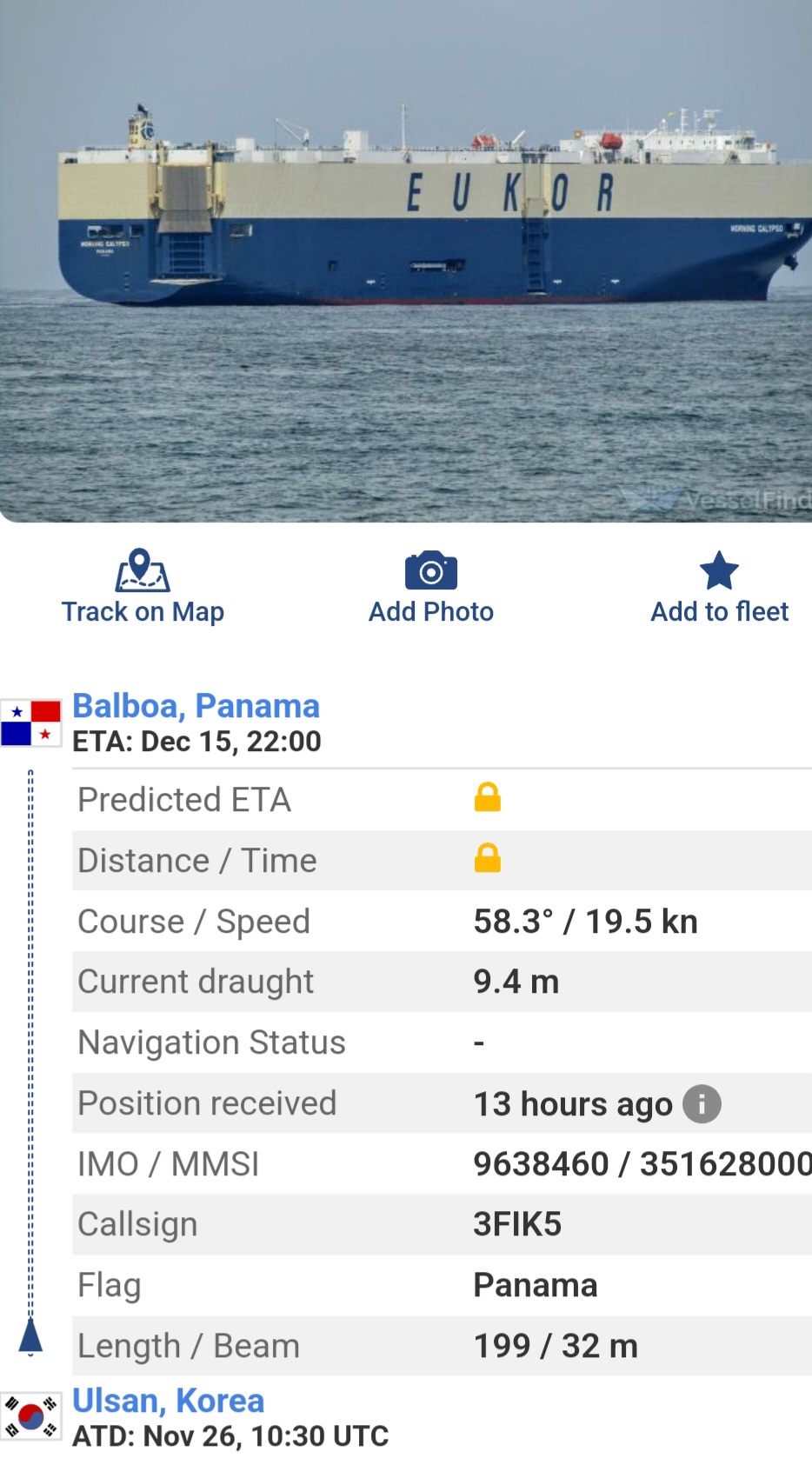This screenshot has width=812, height=1465.
Task: Tap the Add Photo camera icon
Action: click(x=431, y=570)
